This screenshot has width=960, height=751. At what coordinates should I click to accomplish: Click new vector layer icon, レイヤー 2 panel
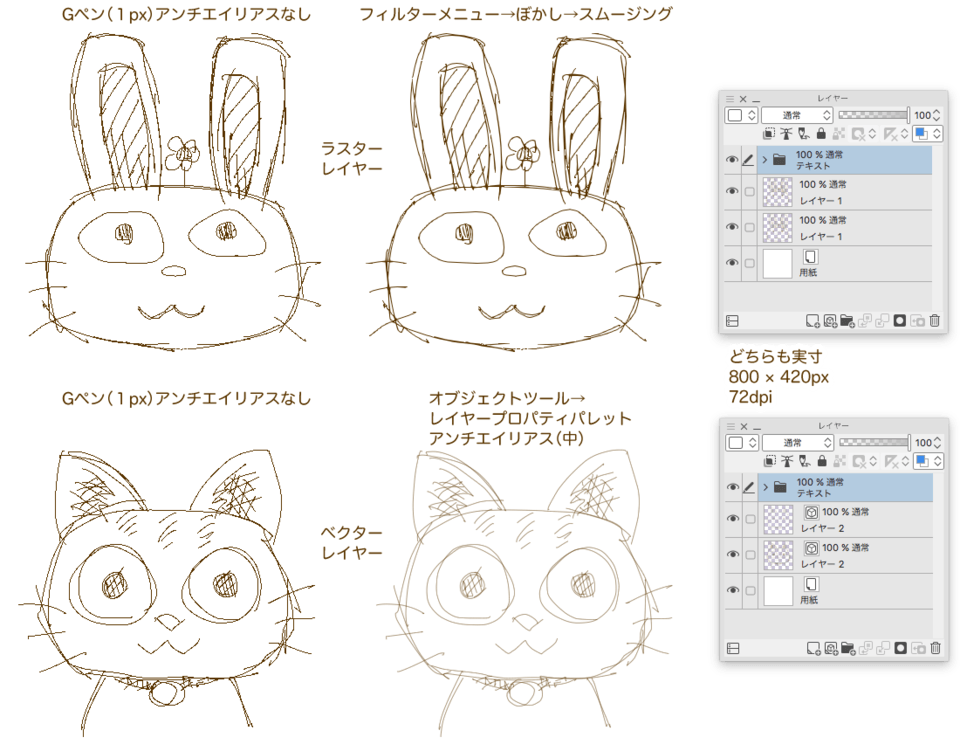coord(831,648)
